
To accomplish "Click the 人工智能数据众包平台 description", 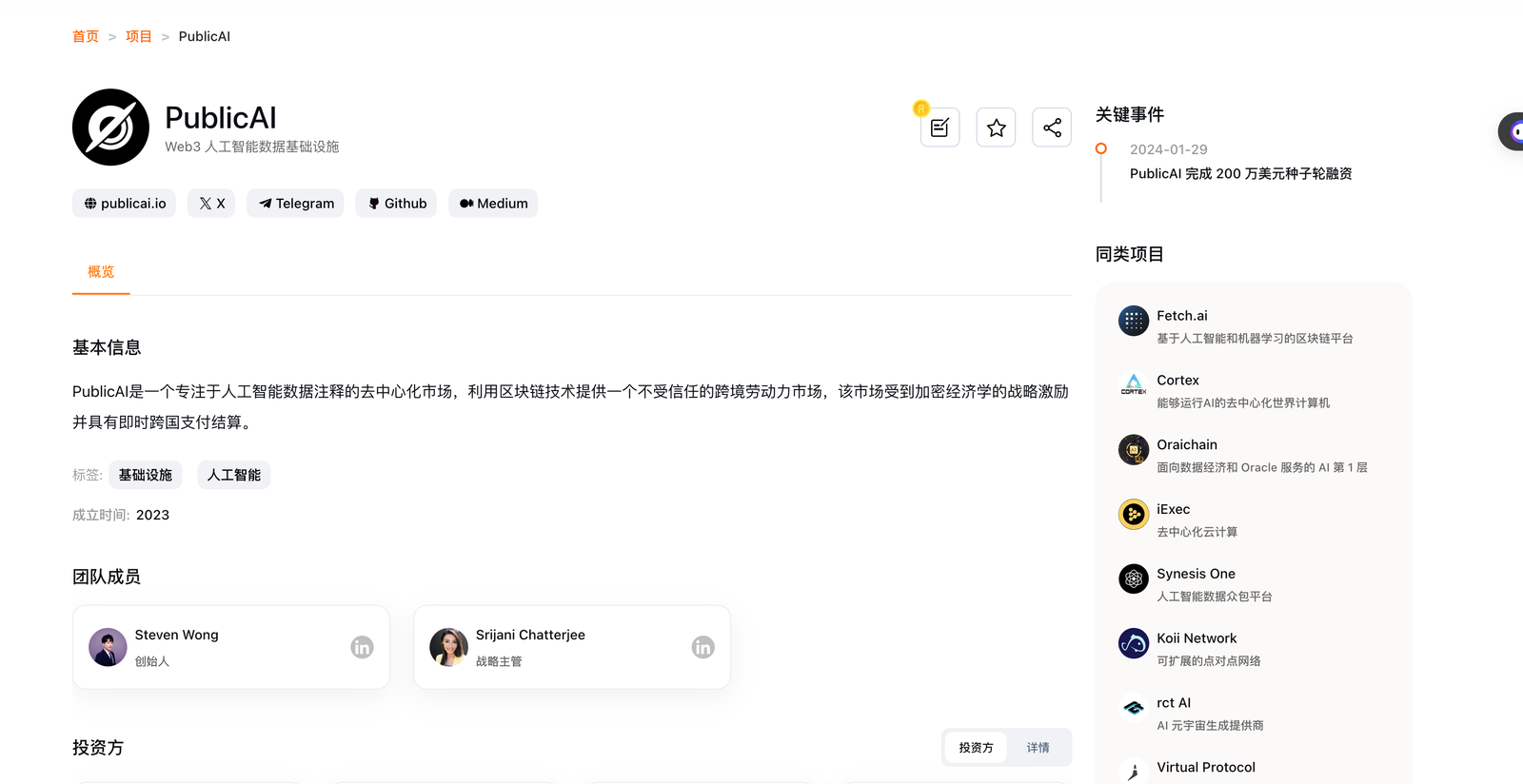I will click(1214, 597).
